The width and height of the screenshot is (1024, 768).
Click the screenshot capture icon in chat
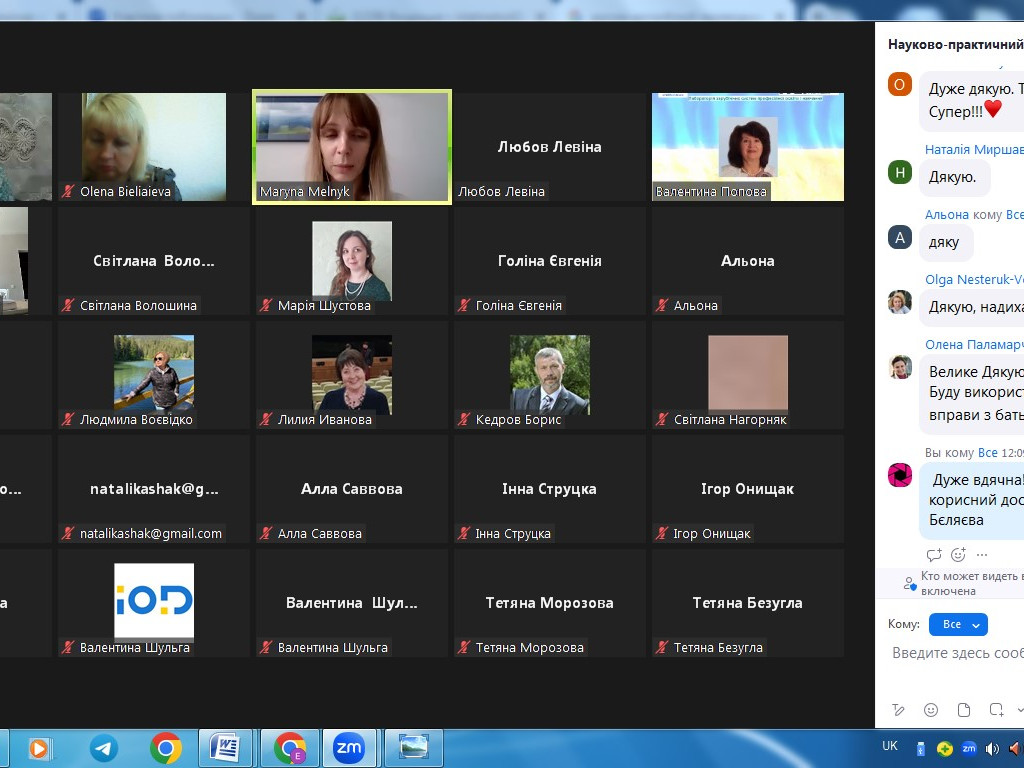coord(997,710)
